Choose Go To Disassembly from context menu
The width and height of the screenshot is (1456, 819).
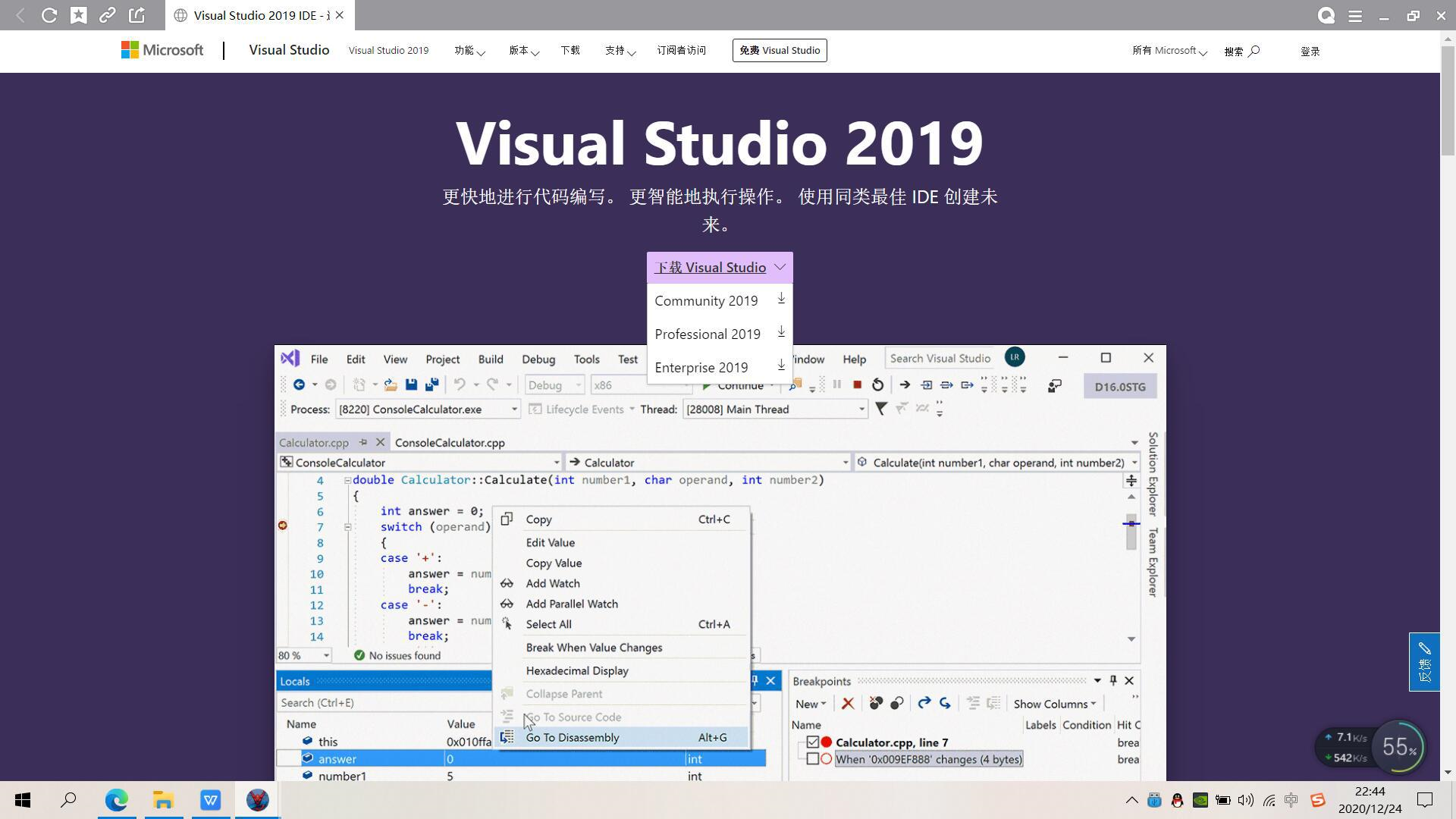point(573,737)
